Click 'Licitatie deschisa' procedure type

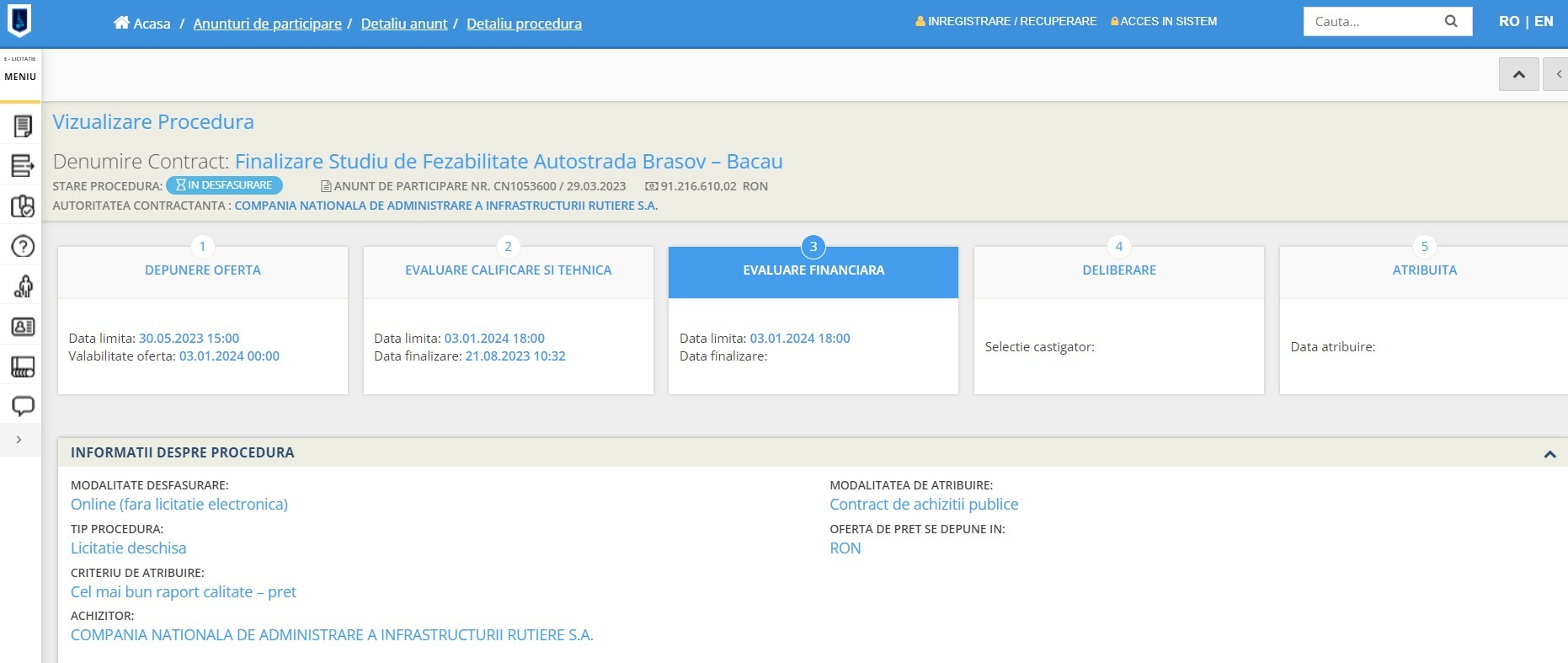[x=129, y=548]
